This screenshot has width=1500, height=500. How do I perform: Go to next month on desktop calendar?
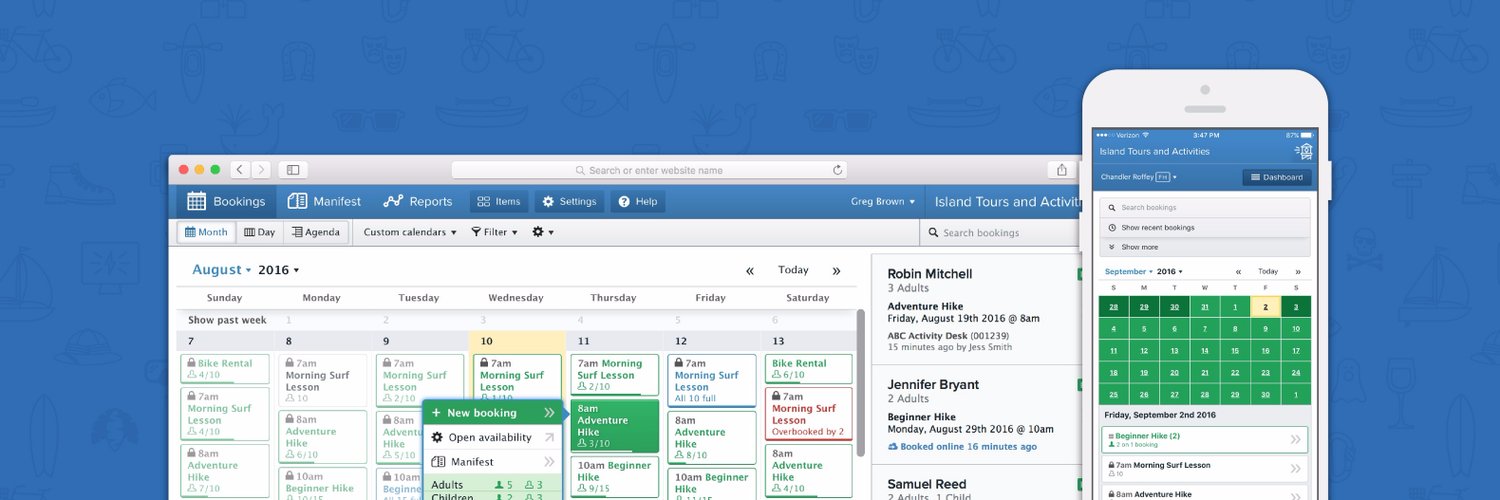pyautogui.click(x=836, y=271)
